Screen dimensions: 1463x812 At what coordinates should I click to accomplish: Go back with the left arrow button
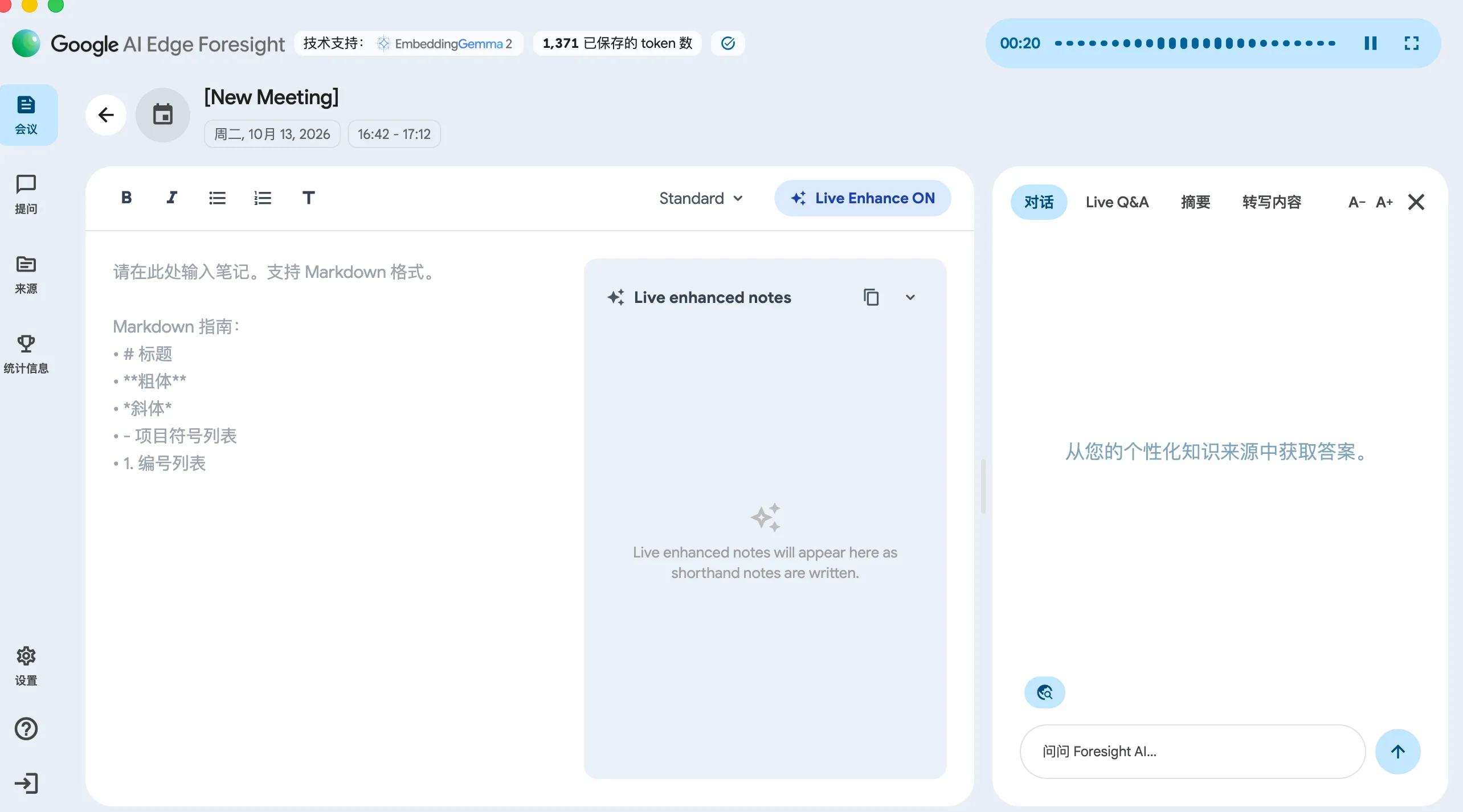click(106, 115)
